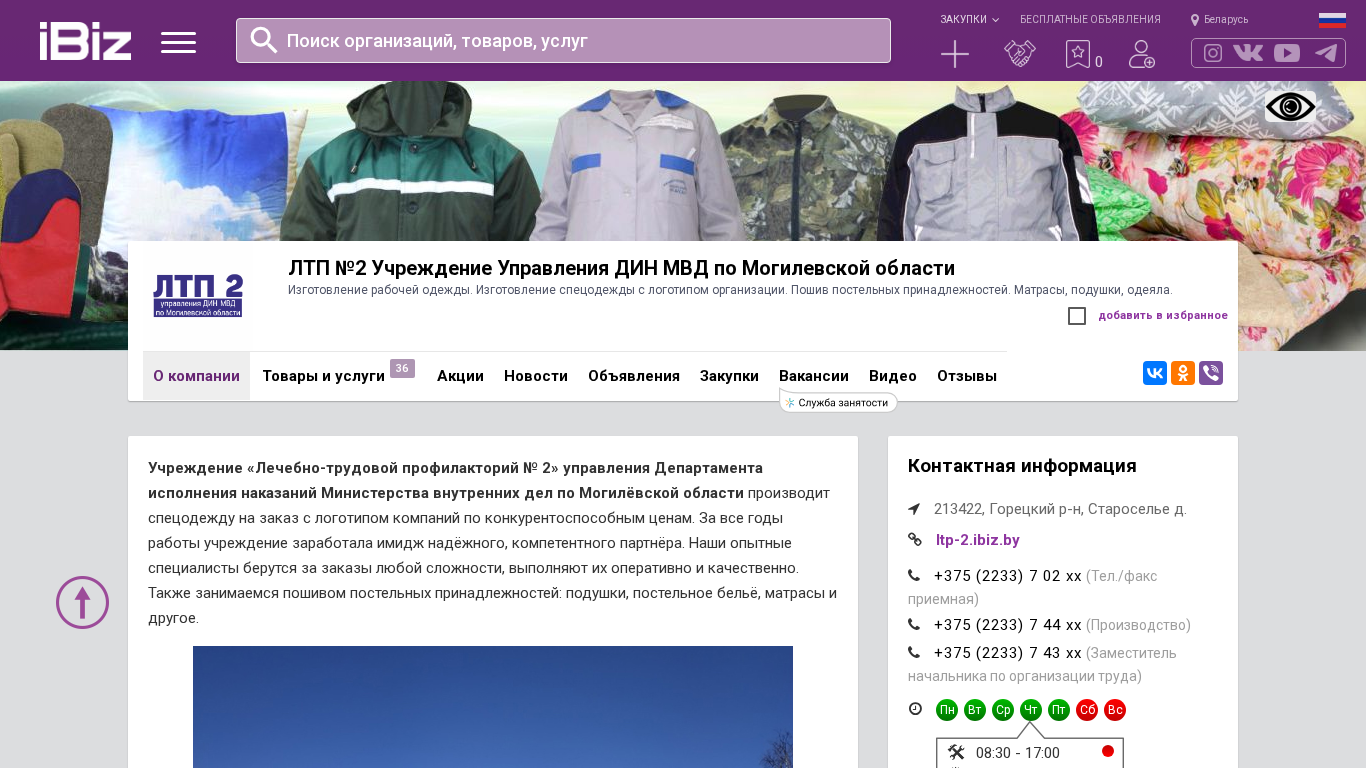
Task: Open the Новости tab
Action: tap(536, 376)
